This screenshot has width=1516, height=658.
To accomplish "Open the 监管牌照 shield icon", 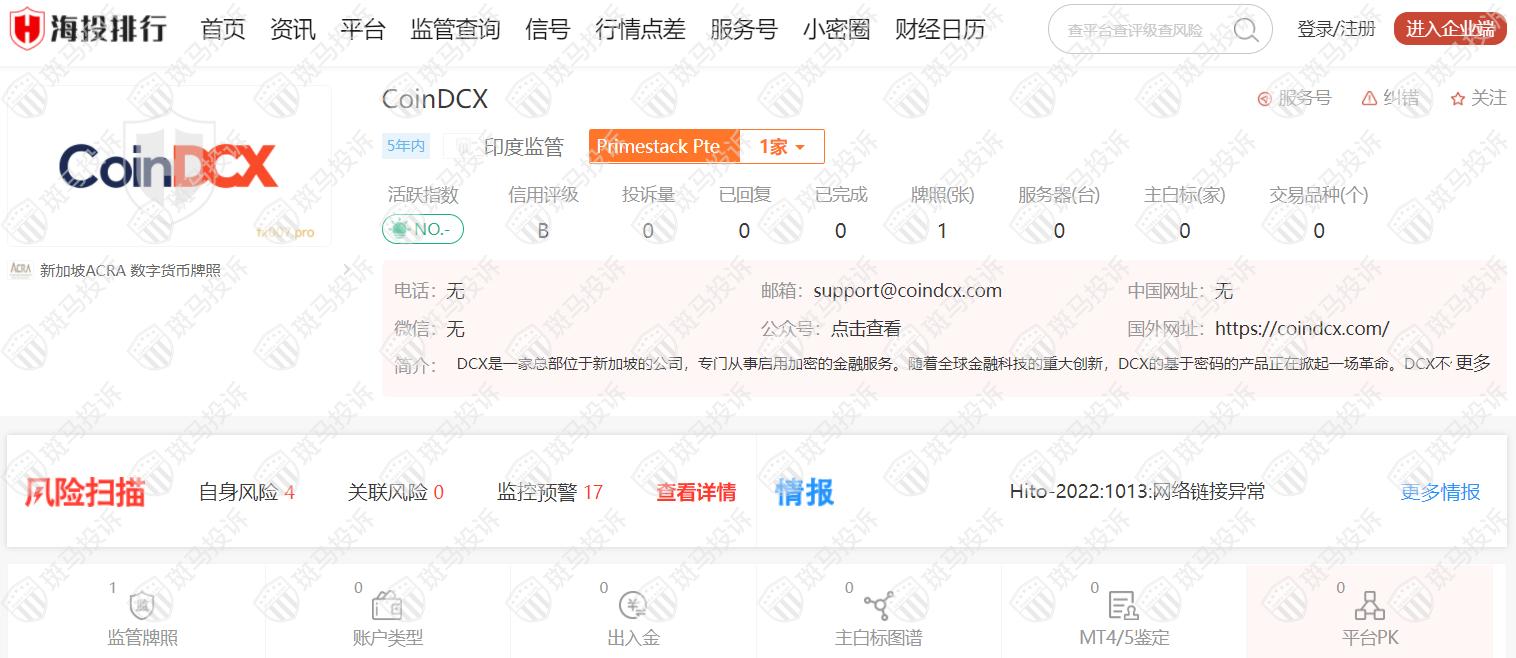I will (142, 606).
